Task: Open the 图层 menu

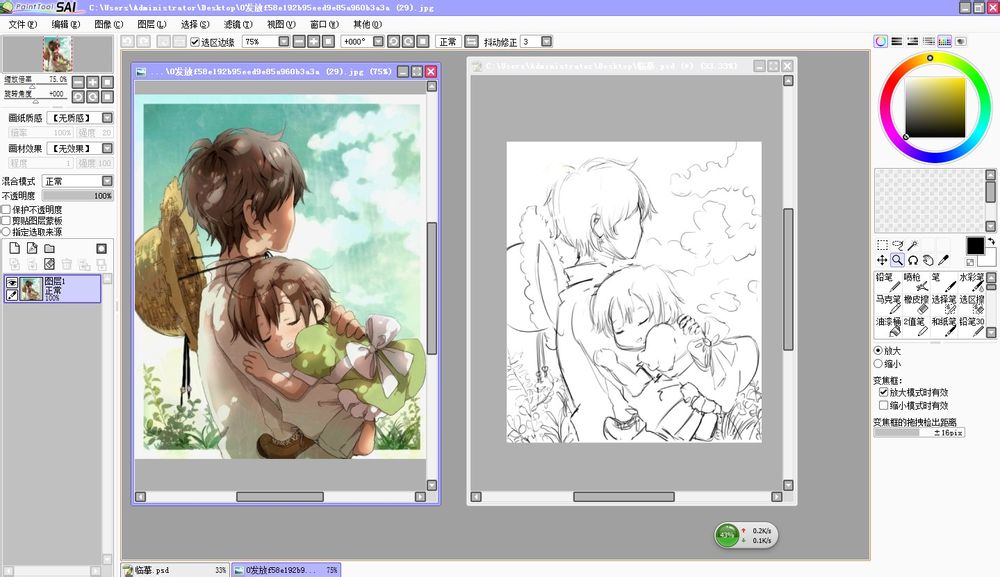Action: pyautogui.click(x=152, y=24)
